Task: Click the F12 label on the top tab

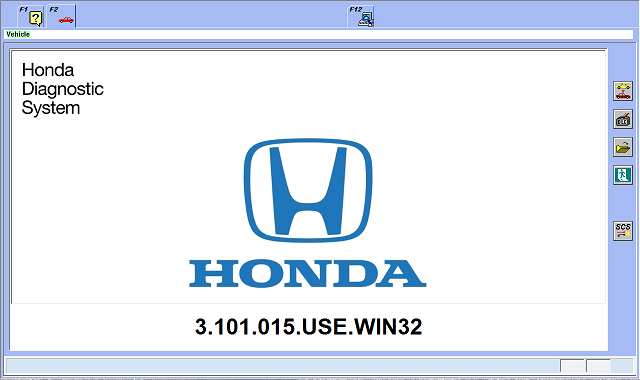Action: click(356, 9)
